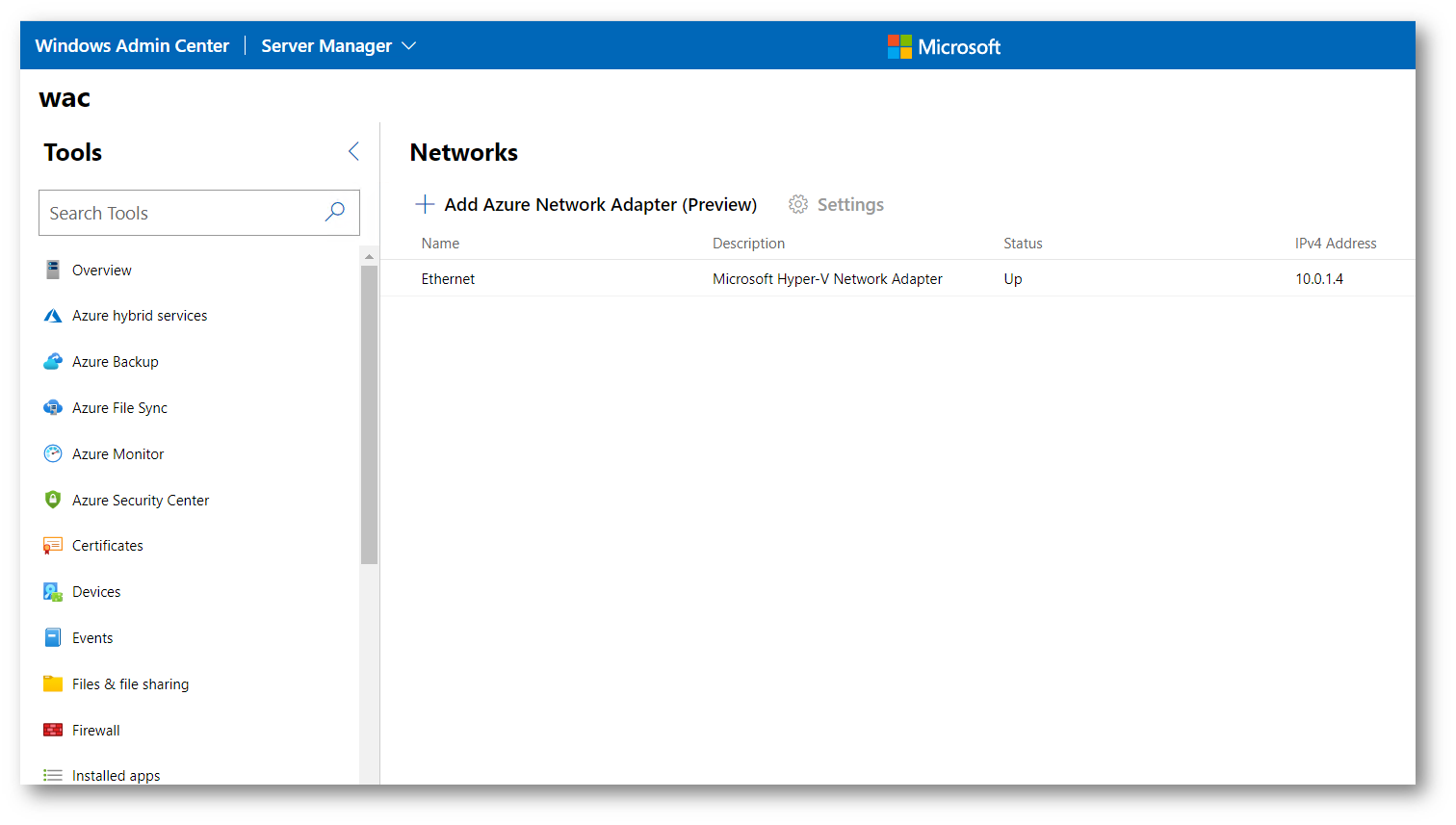1456x825 pixels.
Task: Click the Settings gear icon
Action: [798, 204]
